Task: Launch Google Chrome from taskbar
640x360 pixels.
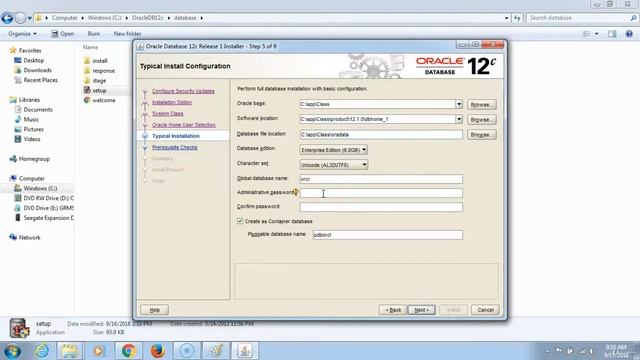Action: click(x=128, y=351)
